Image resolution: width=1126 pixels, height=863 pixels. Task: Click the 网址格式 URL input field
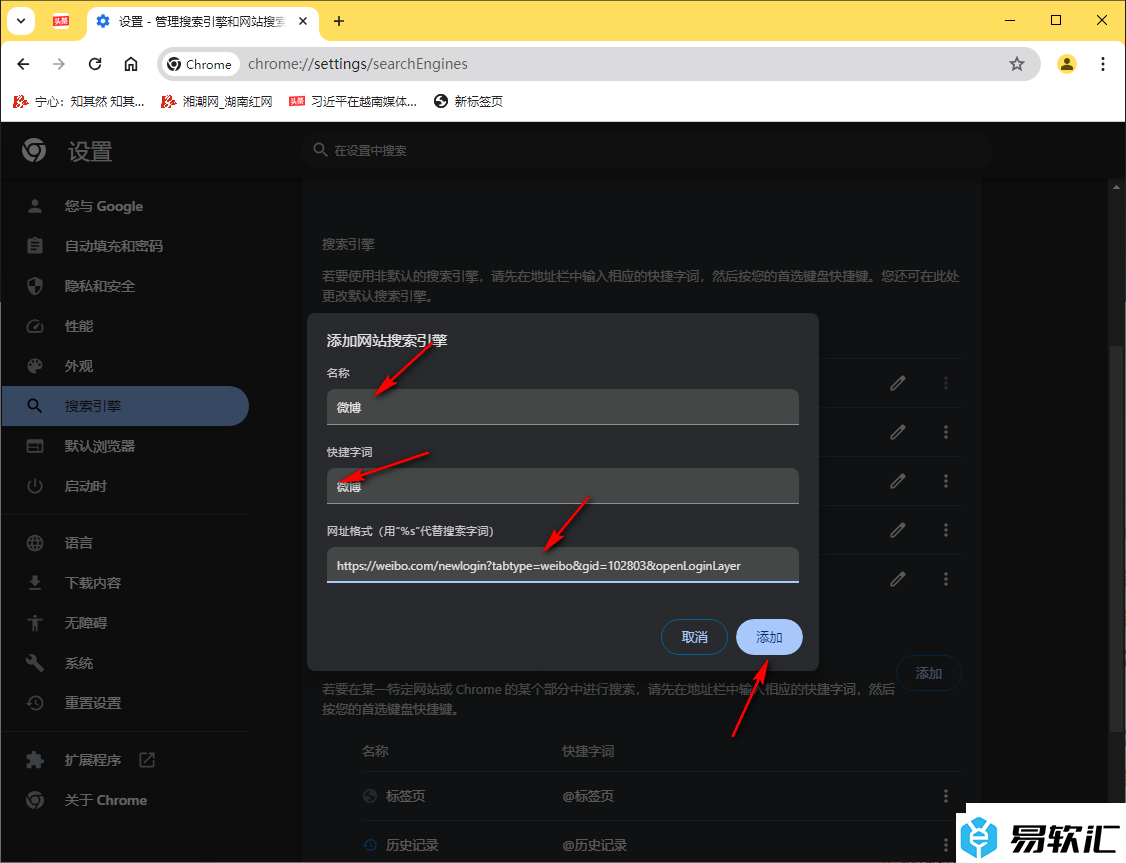562,565
